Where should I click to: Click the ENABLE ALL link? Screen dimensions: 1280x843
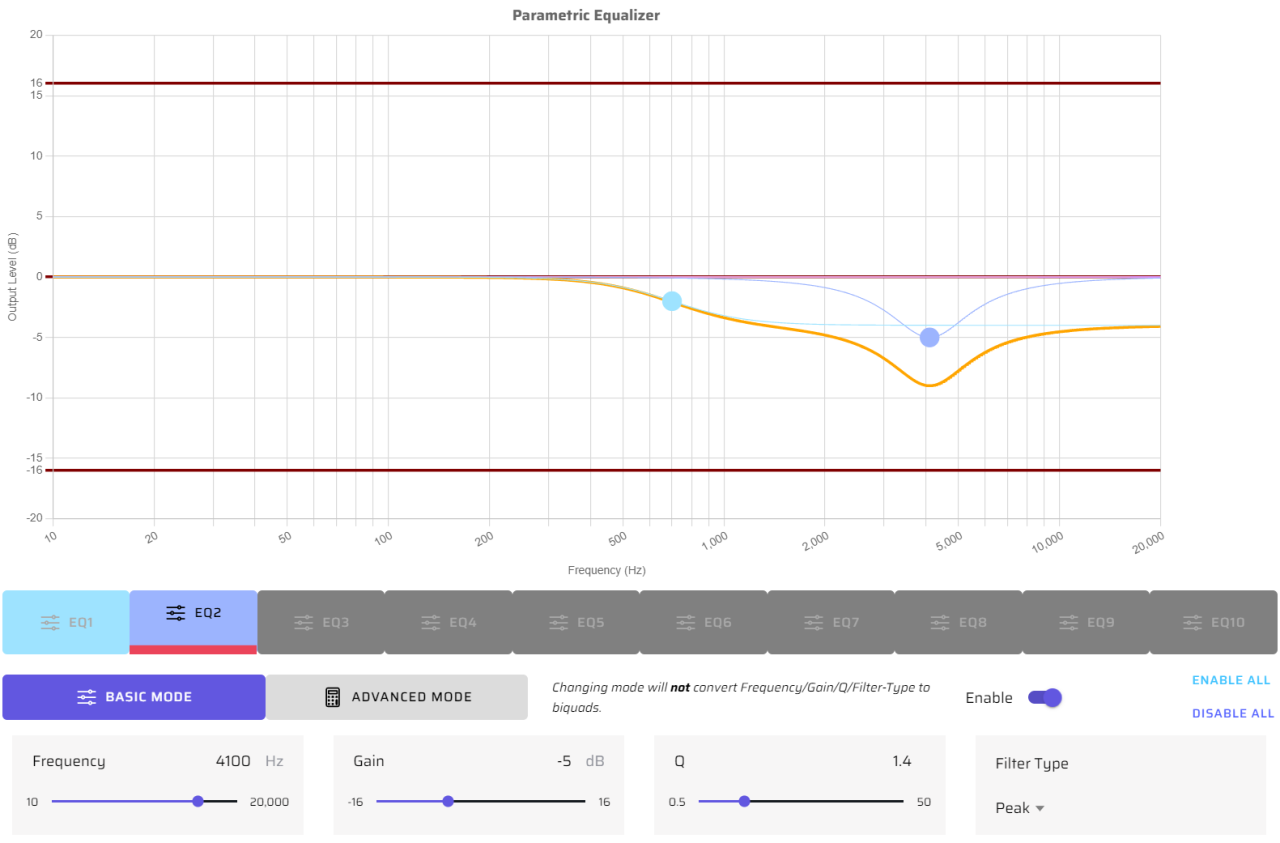tap(1230, 680)
